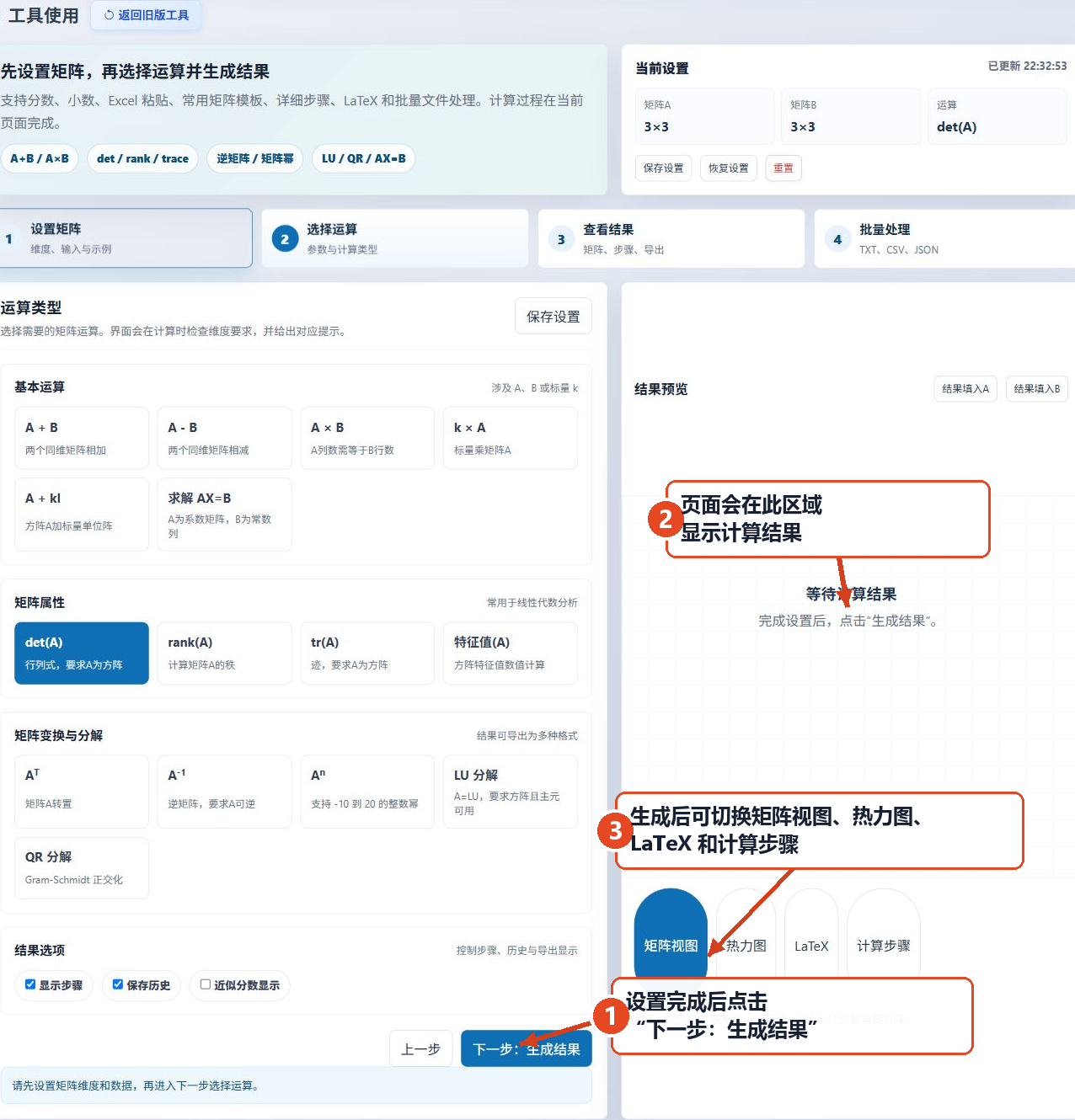
Task: Select the LU 分解 card
Action: 511,792
